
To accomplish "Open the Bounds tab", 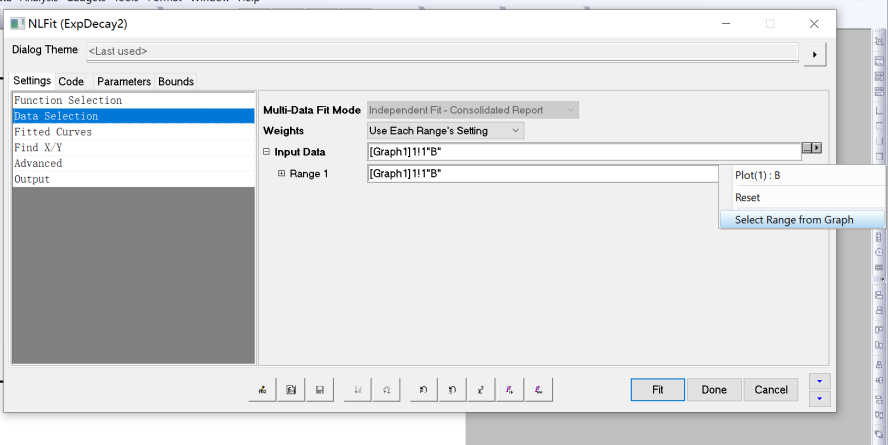I will pos(176,81).
